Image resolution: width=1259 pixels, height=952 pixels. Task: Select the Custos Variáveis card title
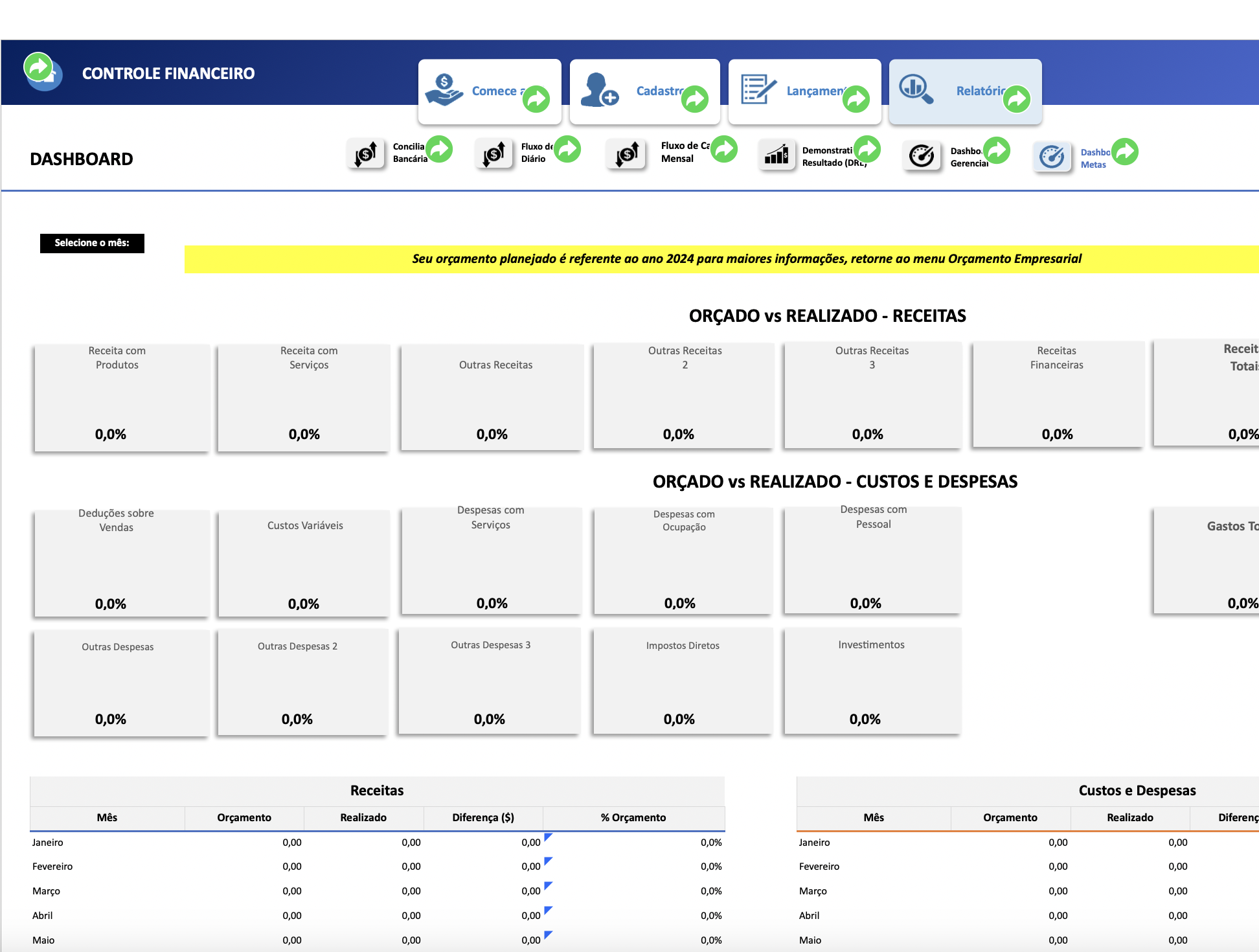(305, 525)
